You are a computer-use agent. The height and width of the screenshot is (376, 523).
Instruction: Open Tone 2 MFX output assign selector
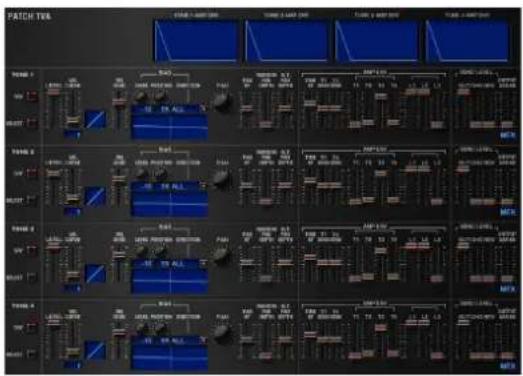pos(508,212)
